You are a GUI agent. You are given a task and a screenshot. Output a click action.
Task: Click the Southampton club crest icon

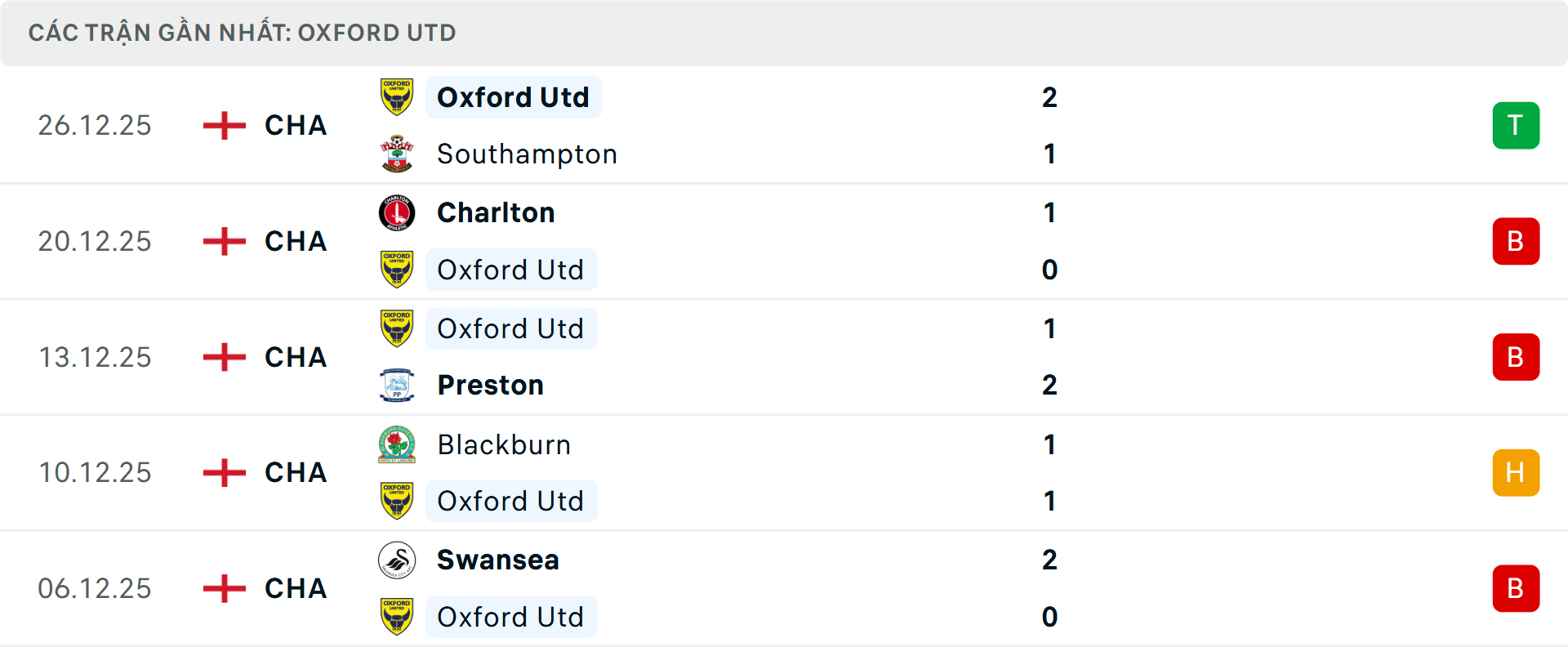(397, 154)
